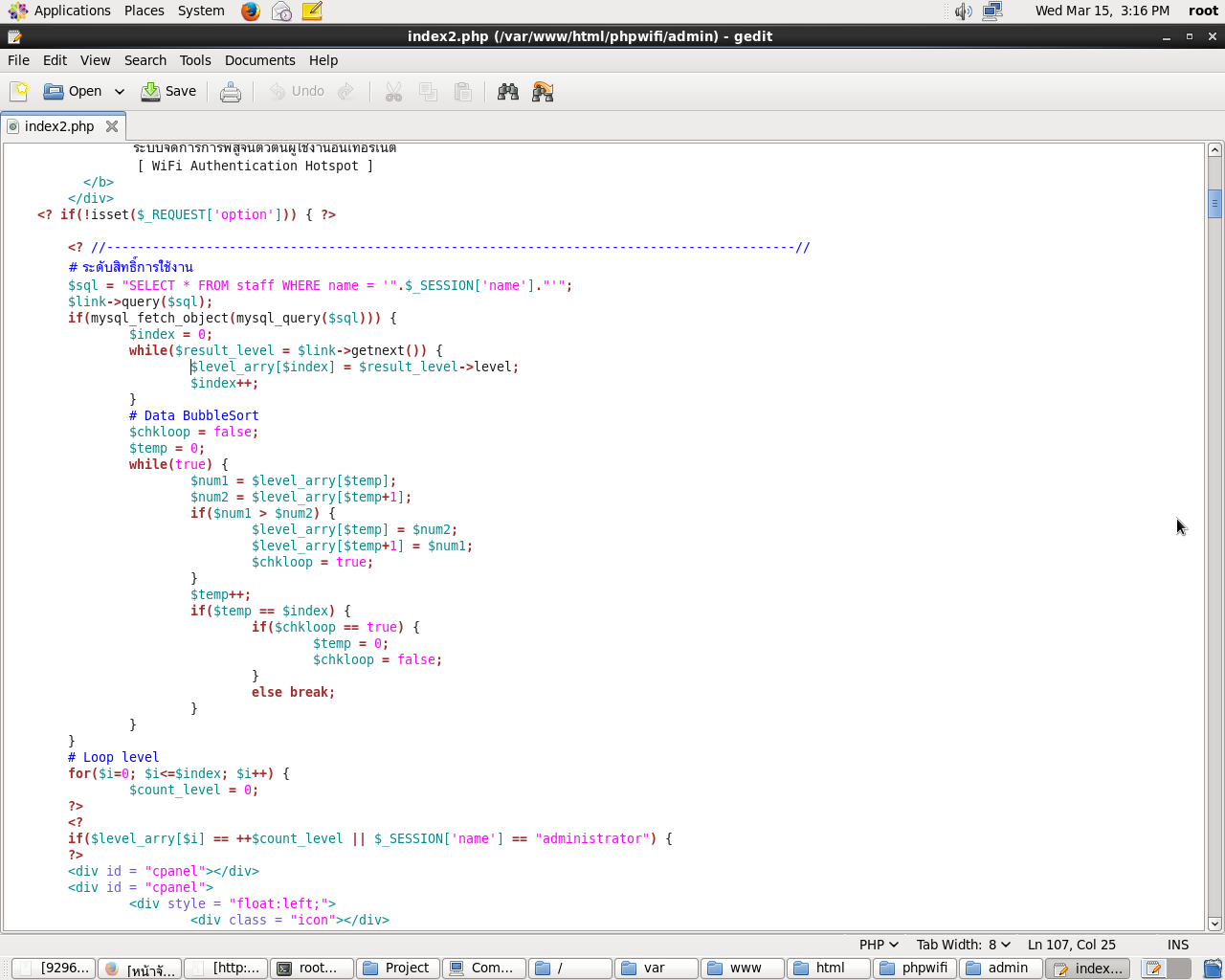Click the Cut scissors icon
1225x980 pixels.
[x=393, y=92]
